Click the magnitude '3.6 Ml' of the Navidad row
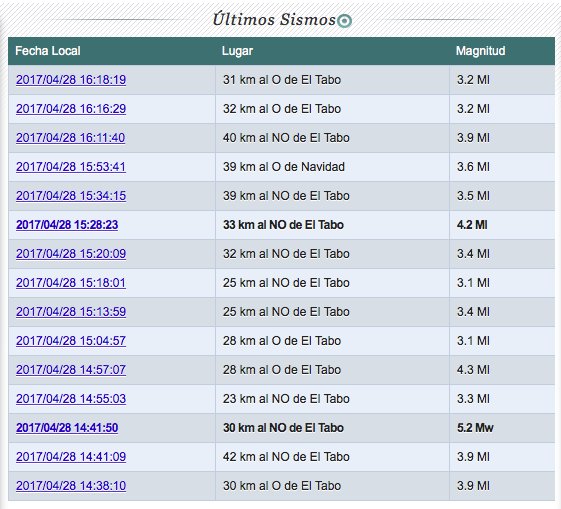The image size is (561, 509). [473, 166]
